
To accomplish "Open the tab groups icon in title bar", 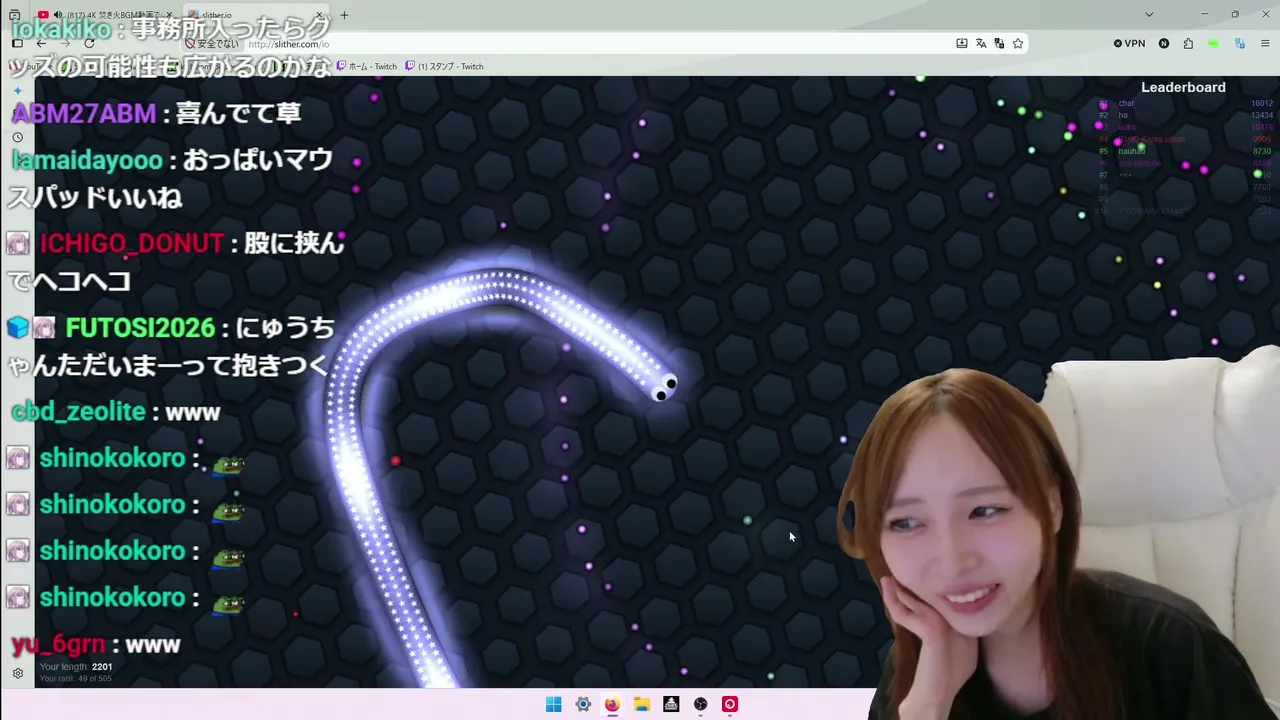I will [14, 15].
